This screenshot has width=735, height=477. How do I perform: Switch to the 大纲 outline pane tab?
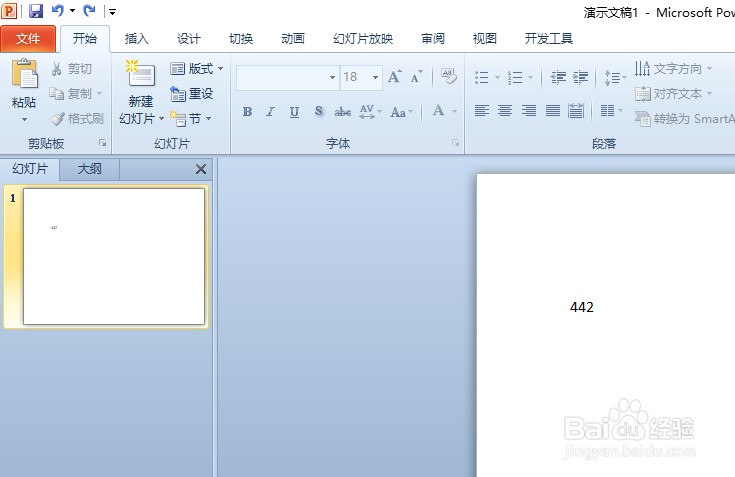[x=89, y=169]
